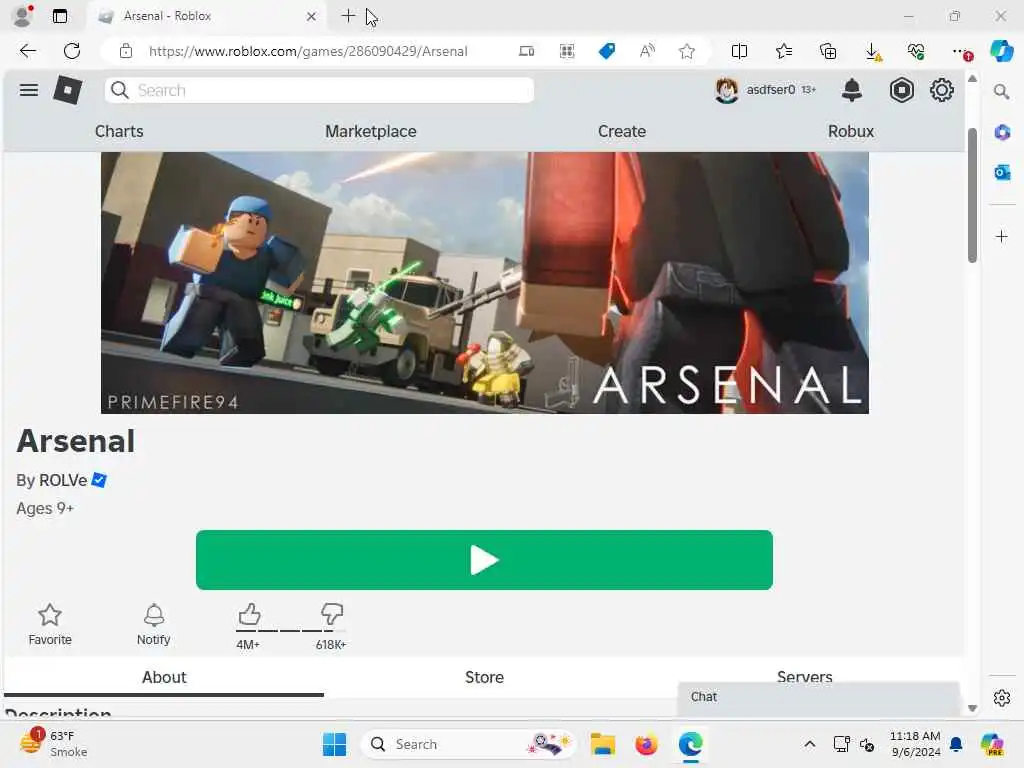Viewport: 1024px width, 768px height.
Task: Open the Downloads icon
Action: [872, 52]
